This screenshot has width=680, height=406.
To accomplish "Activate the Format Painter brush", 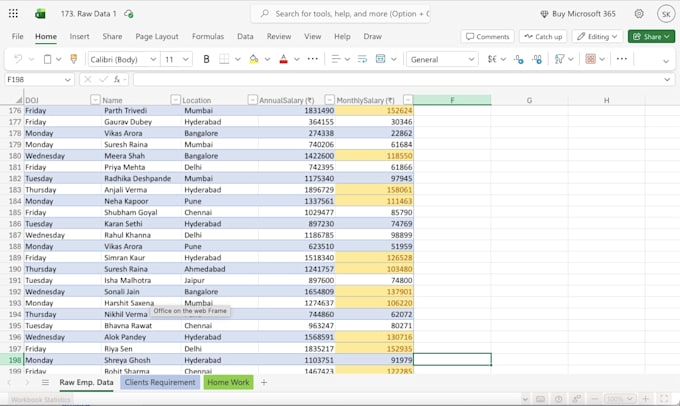I will [x=74, y=59].
